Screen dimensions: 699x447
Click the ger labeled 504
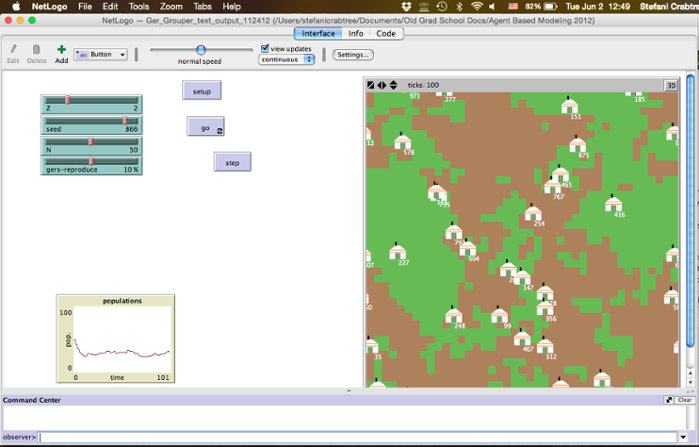pos(468,248)
